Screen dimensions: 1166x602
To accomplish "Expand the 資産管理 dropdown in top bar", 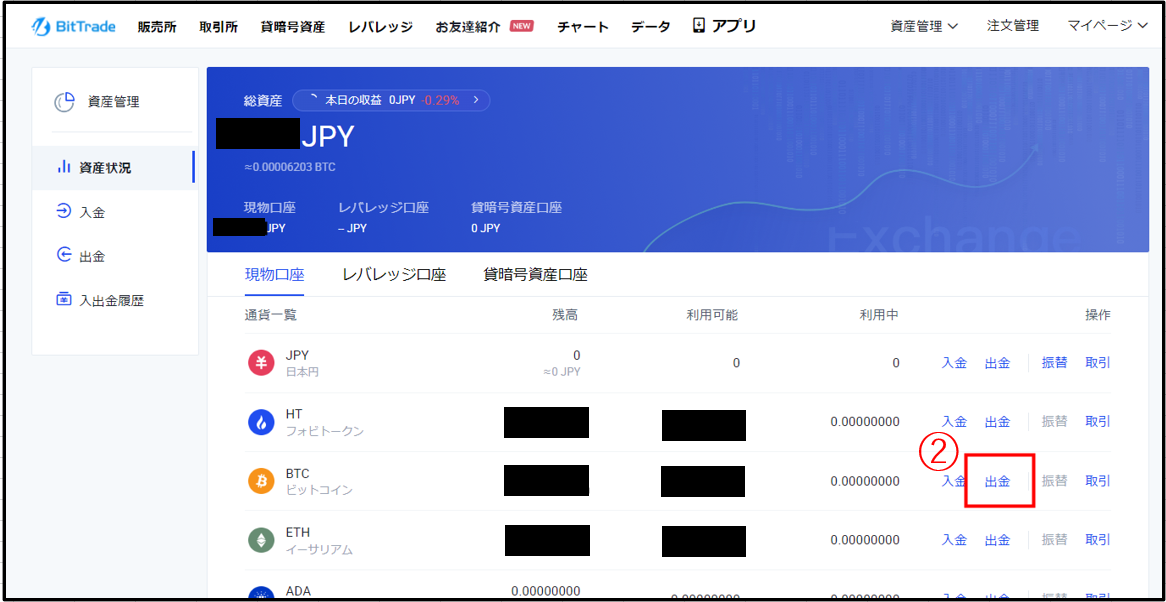I will 924,26.
